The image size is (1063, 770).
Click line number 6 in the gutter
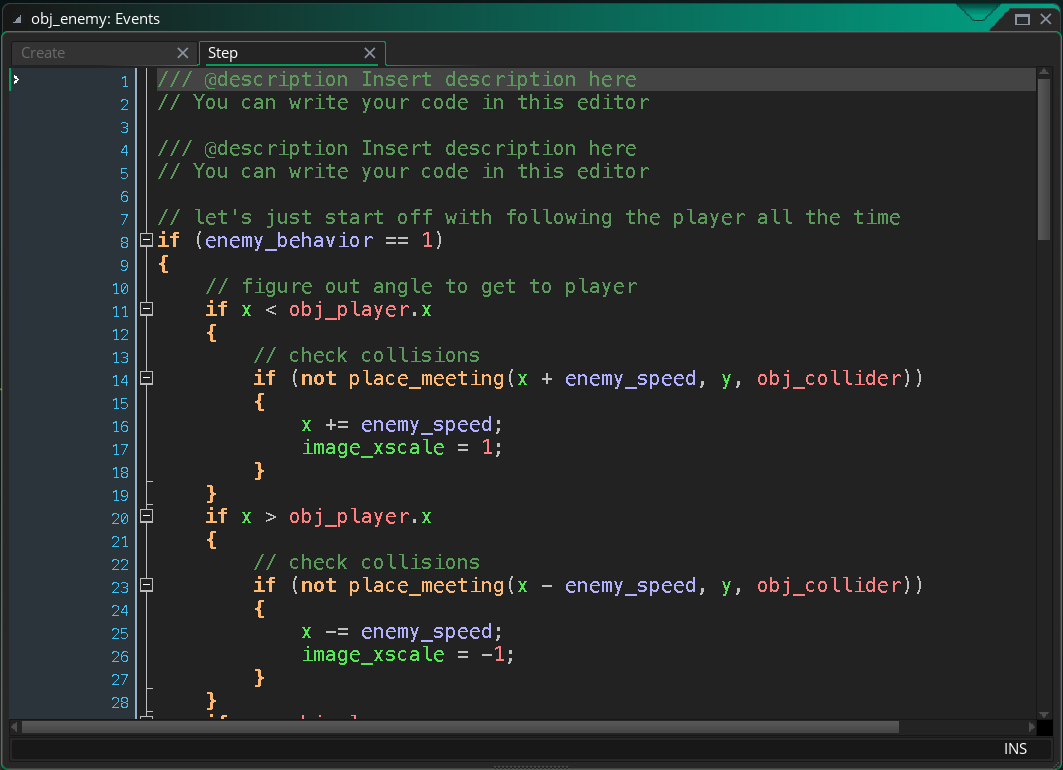pyautogui.click(x=125, y=197)
